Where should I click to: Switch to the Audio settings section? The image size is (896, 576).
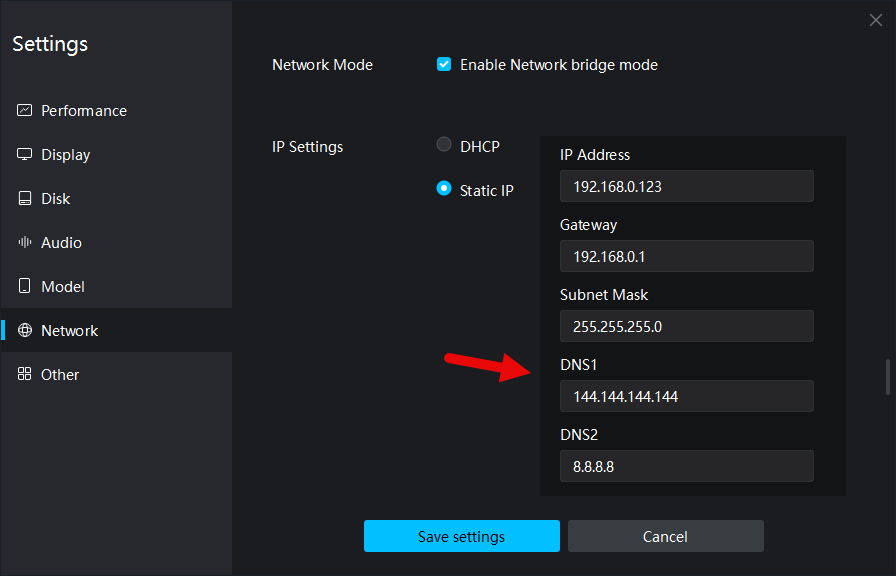pos(61,242)
